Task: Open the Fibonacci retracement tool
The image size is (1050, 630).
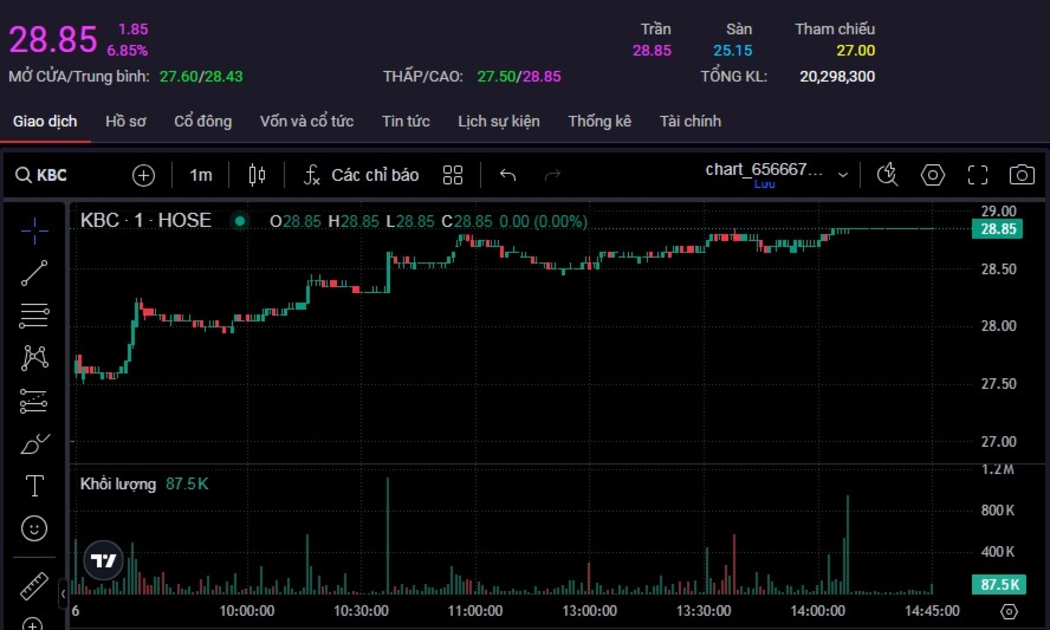Action: (34, 316)
